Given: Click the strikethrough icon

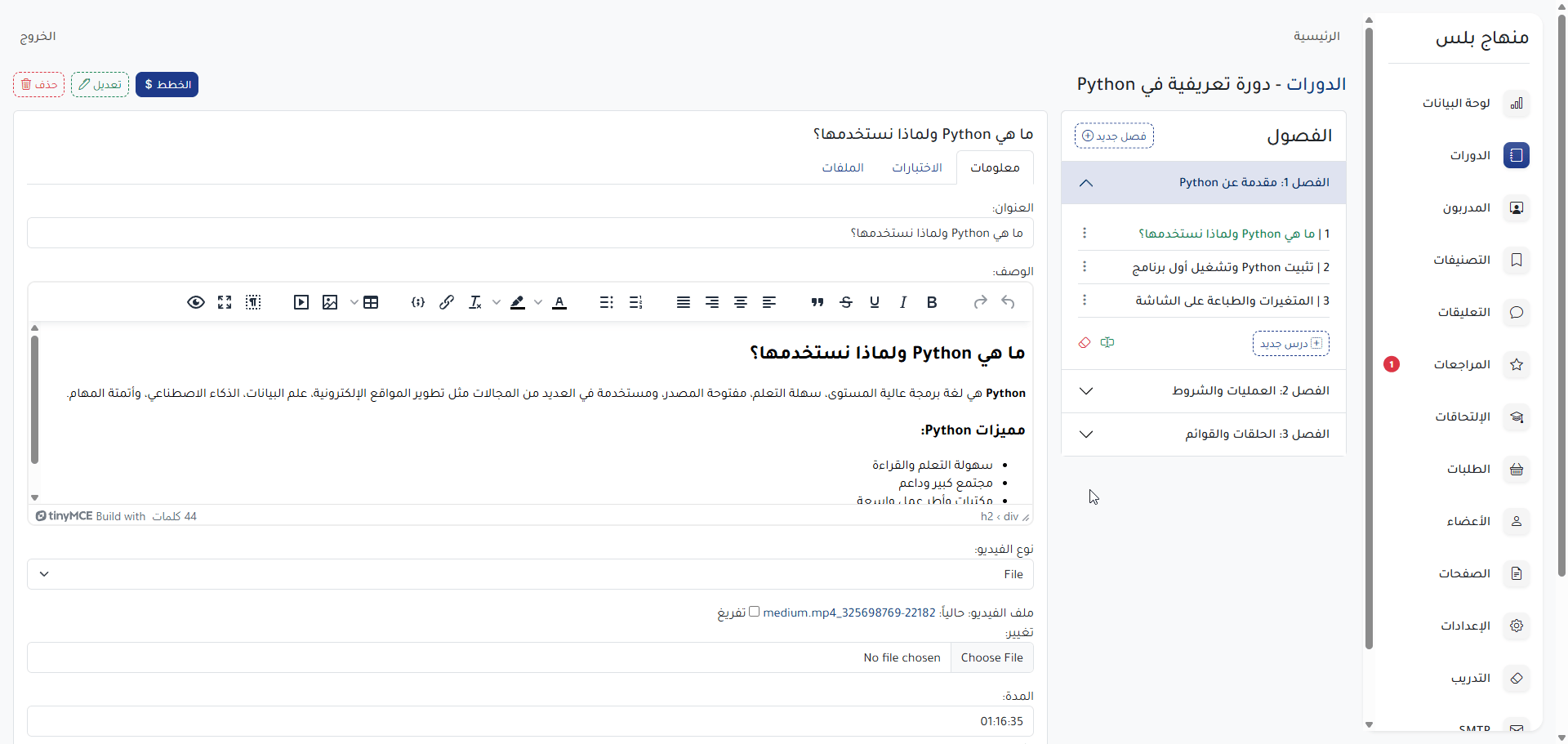Looking at the screenshot, I should tap(846, 302).
